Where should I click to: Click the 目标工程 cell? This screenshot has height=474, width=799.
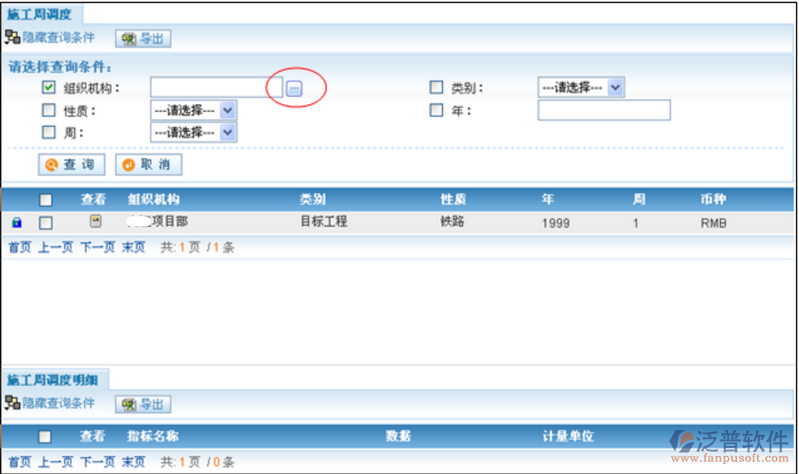click(x=324, y=221)
